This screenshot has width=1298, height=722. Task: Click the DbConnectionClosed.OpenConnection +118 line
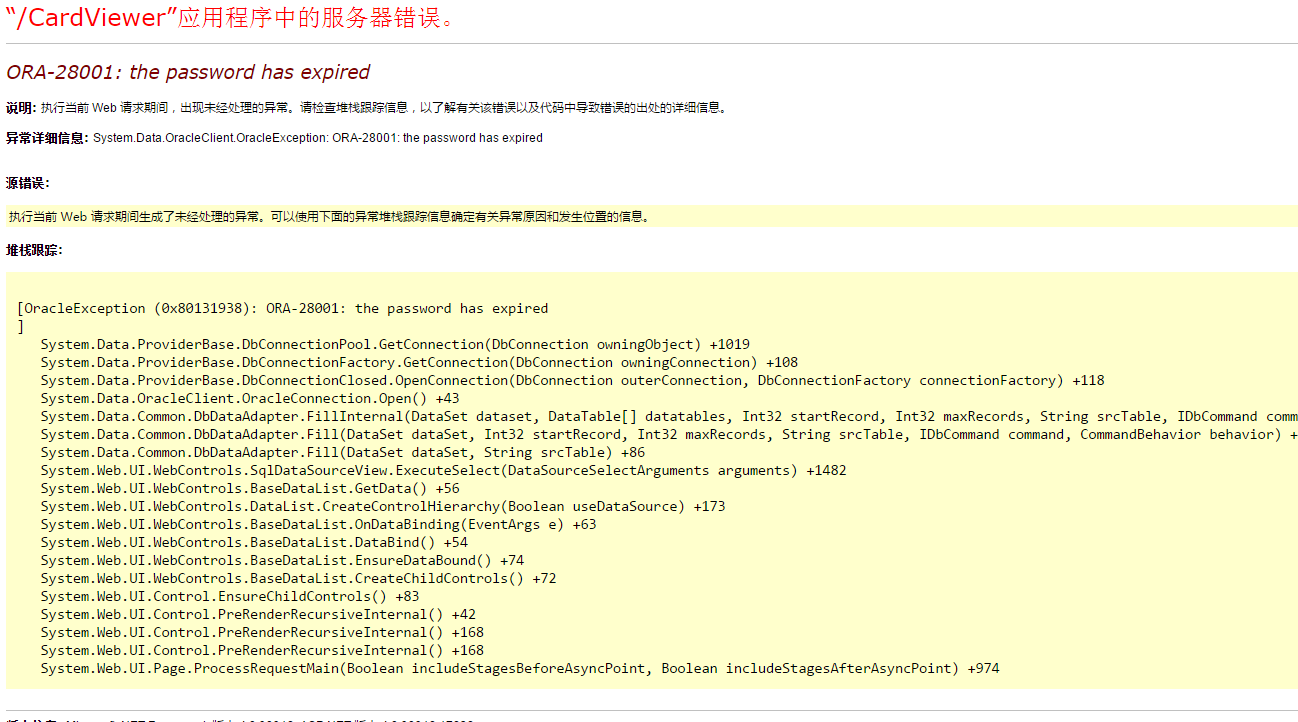coord(572,380)
